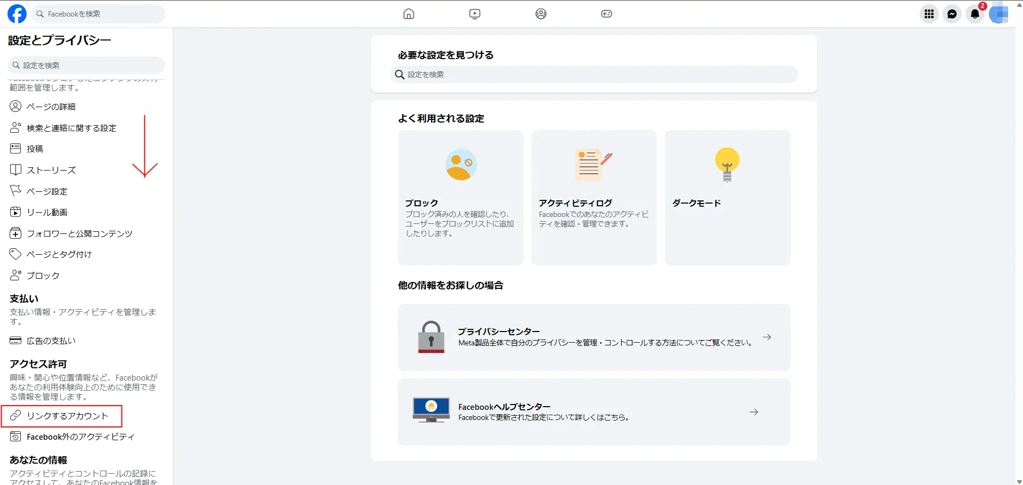Click the 他の情報をお探しの場合 heading
The width and height of the screenshot is (1023, 485).
[451, 285]
